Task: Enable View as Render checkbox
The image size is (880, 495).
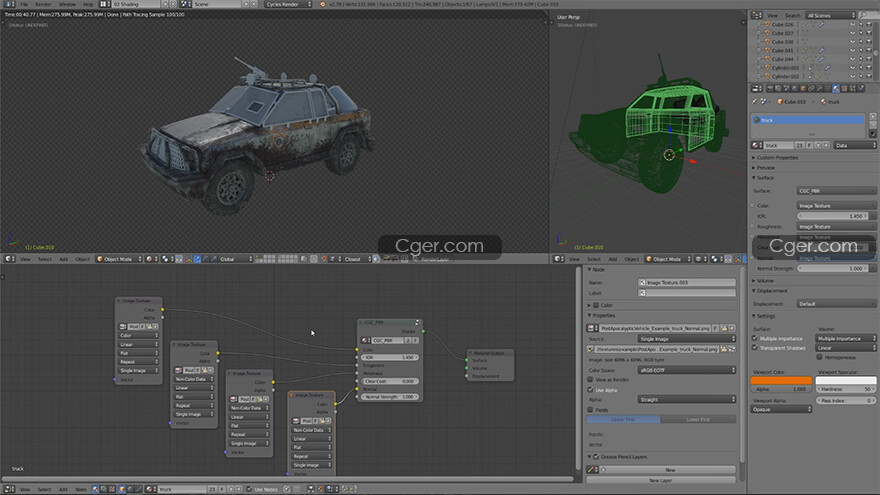Action: [x=590, y=379]
